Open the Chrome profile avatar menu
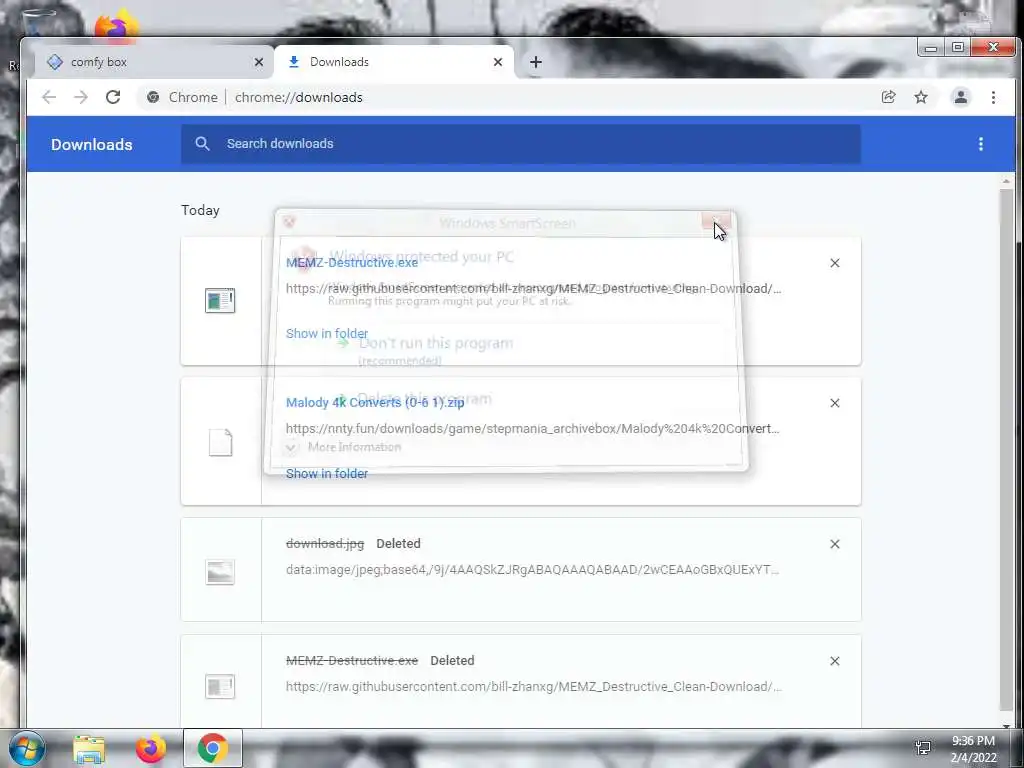 [961, 97]
